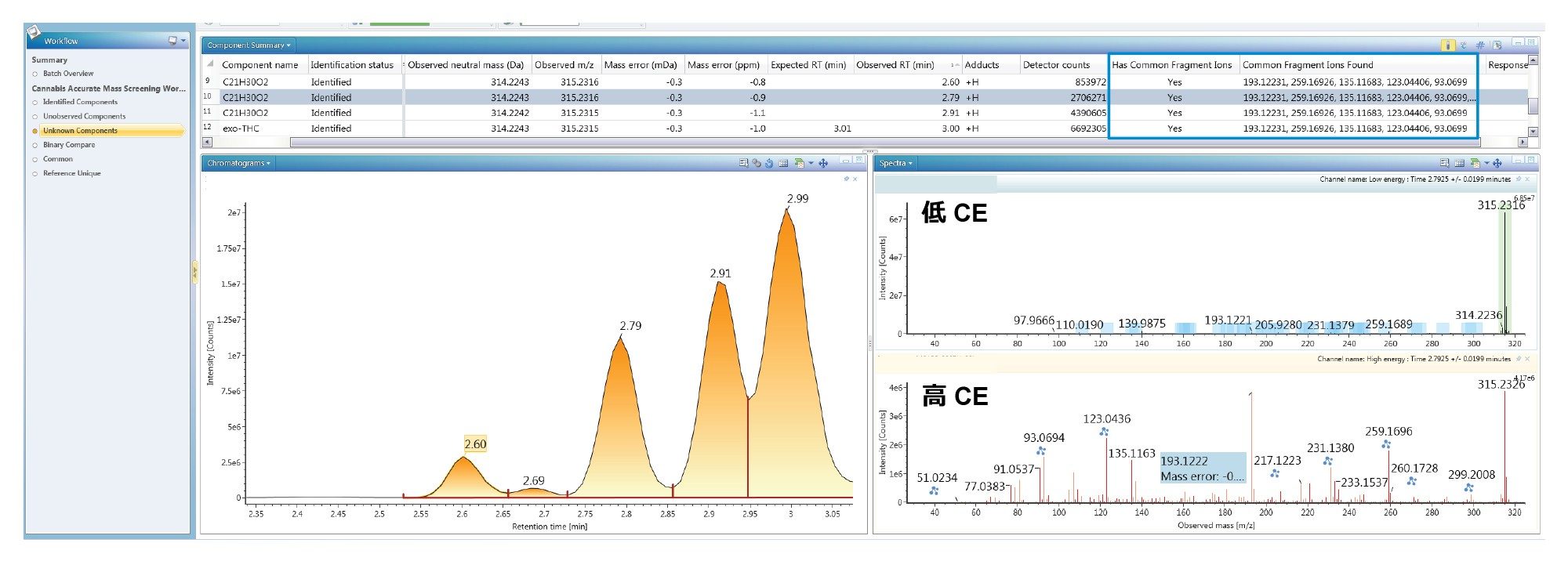Screen dimensions: 1568x561
Task: Click the four-arrow pan icon in Chromatograms toolbar
Action: click(823, 163)
